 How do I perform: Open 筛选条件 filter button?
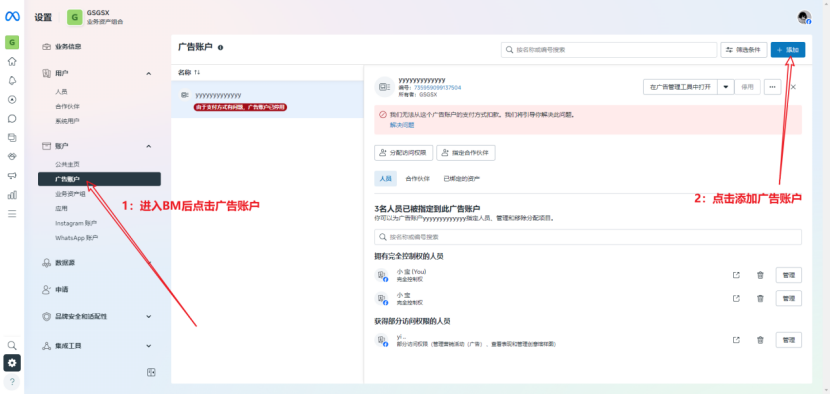744,50
